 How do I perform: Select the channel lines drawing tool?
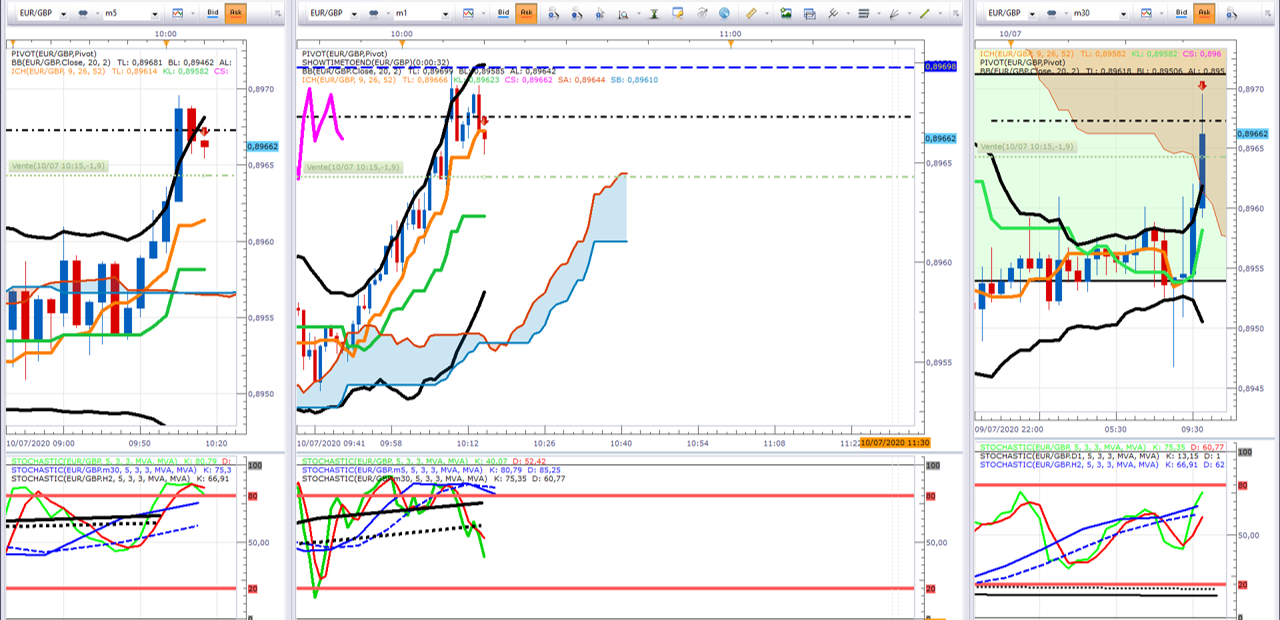coord(833,14)
